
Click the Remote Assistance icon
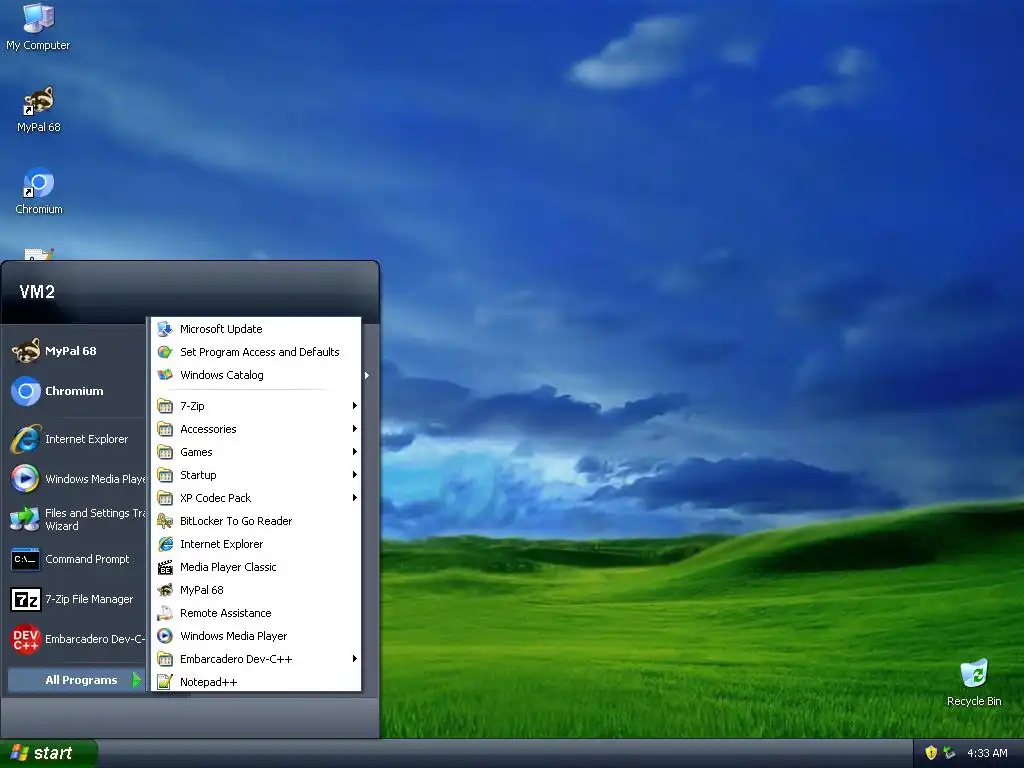pos(165,613)
